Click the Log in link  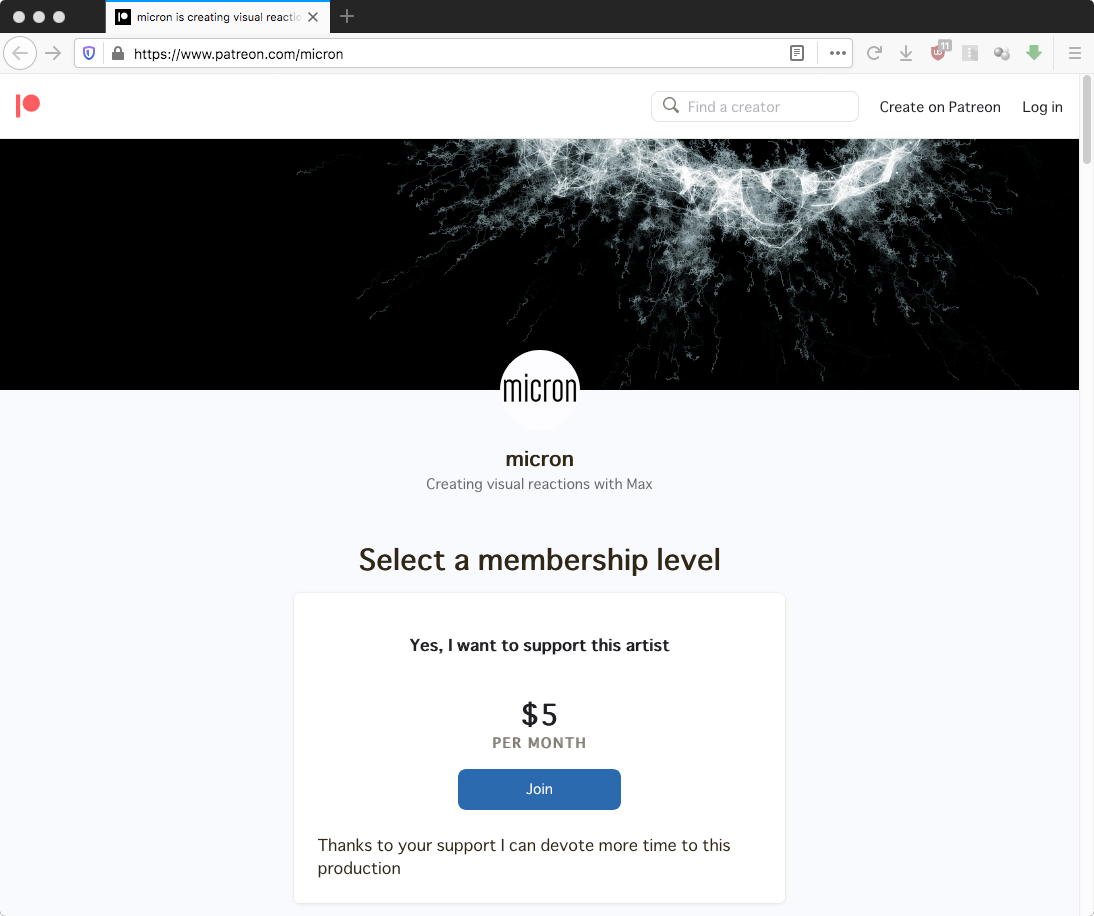pos(1042,107)
